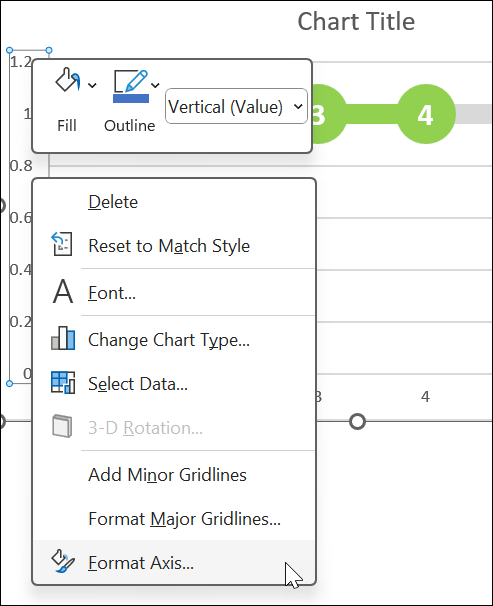The image size is (493, 606).
Task: Click the Chart Title text
Action: 356,21
